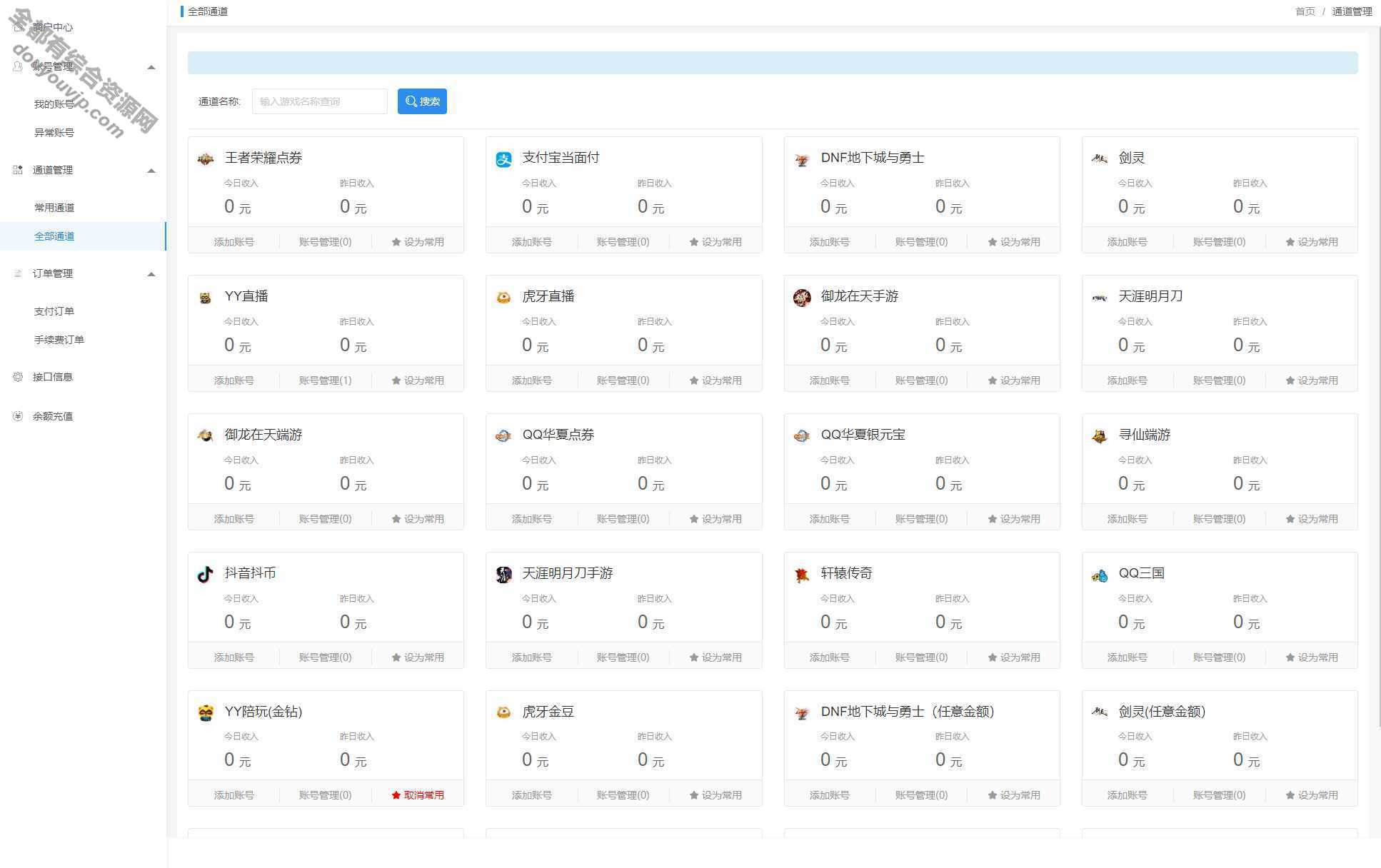This screenshot has width=1381, height=868.
Task: Click the DNF地下城与勇士 channel icon
Action: point(802,159)
